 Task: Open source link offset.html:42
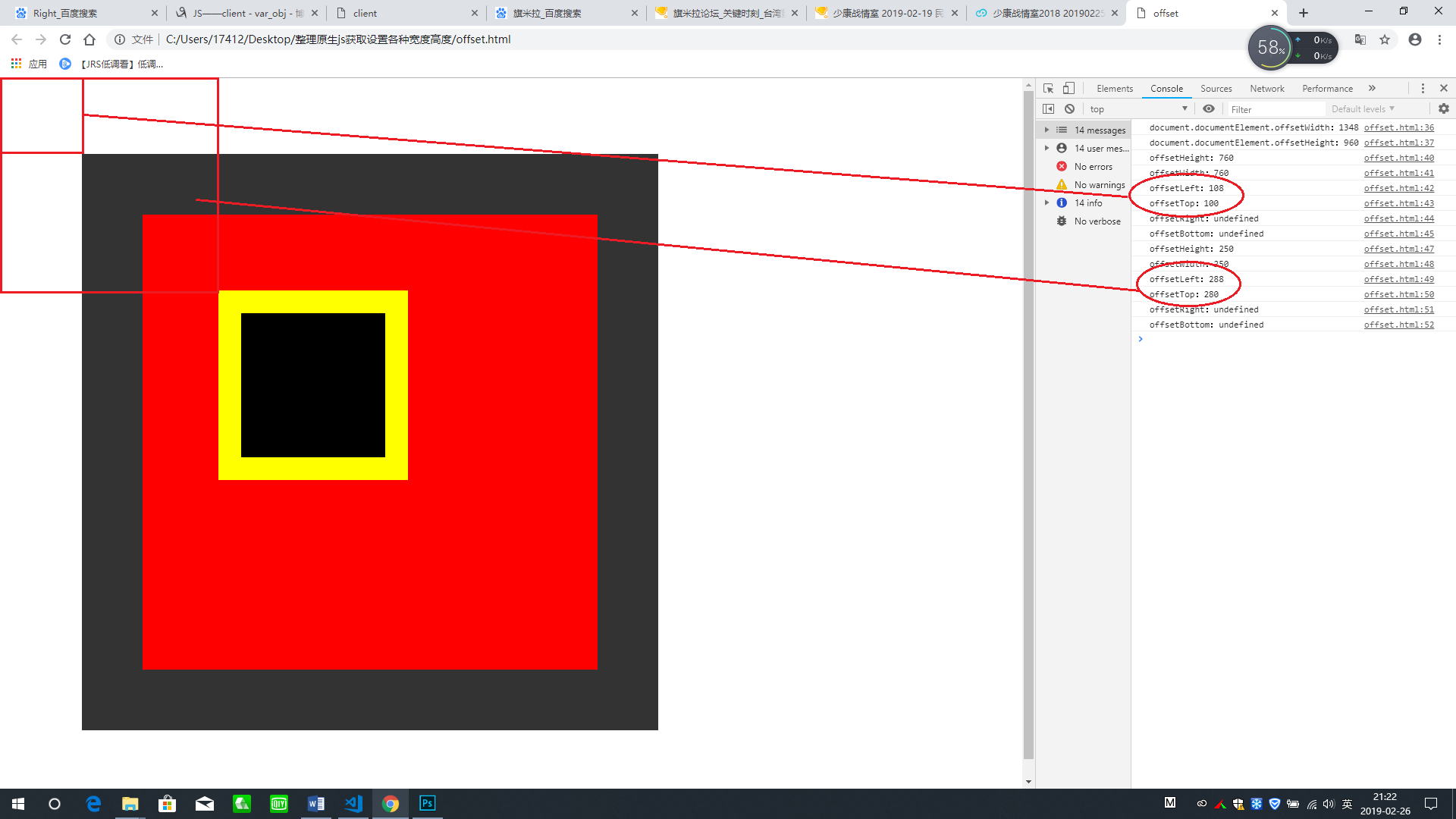[1398, 188]
